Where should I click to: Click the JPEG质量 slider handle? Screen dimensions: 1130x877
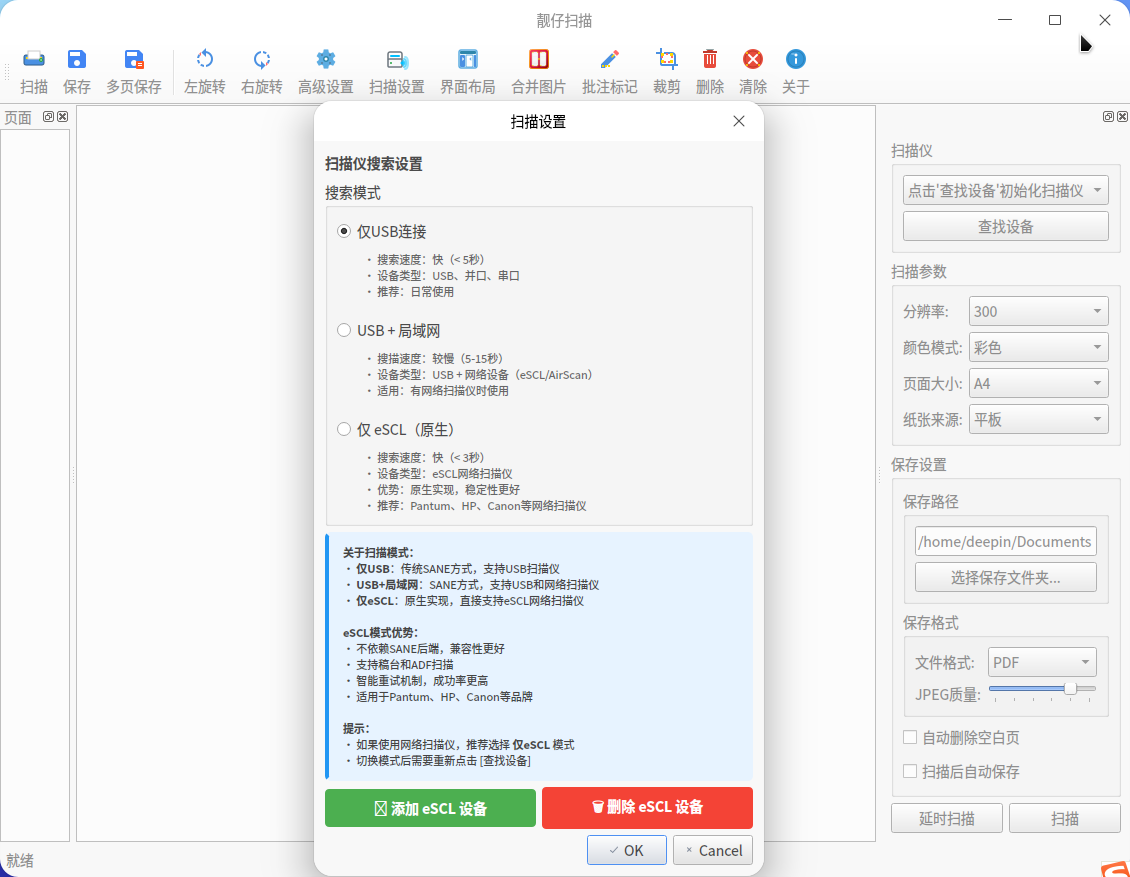(x=1071, y=688)
